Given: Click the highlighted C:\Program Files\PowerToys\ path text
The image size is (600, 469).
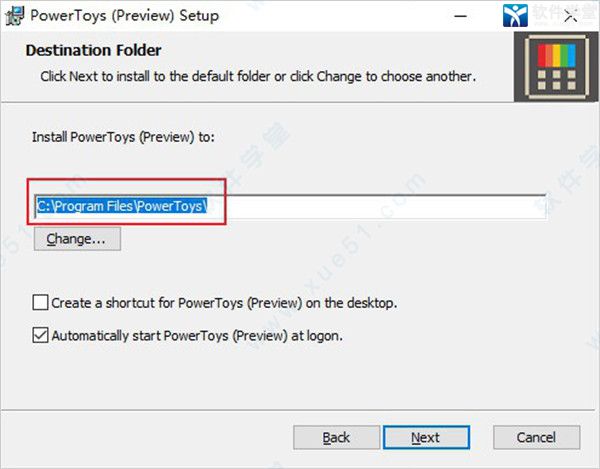Looking at the screenshot, I should click(x=121, y=207).
